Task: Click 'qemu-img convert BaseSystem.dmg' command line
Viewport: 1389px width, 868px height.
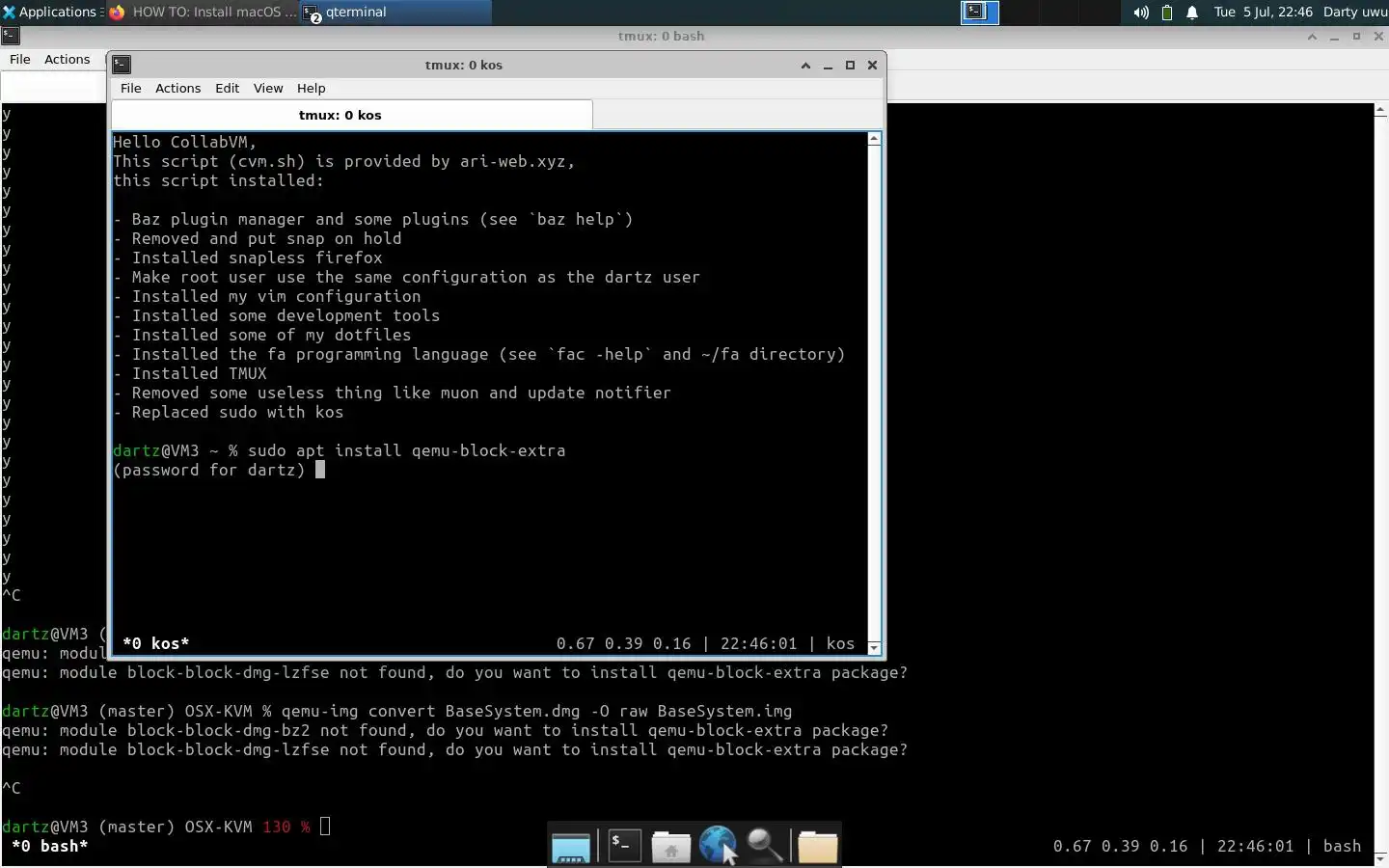Action: click(536, 711)
